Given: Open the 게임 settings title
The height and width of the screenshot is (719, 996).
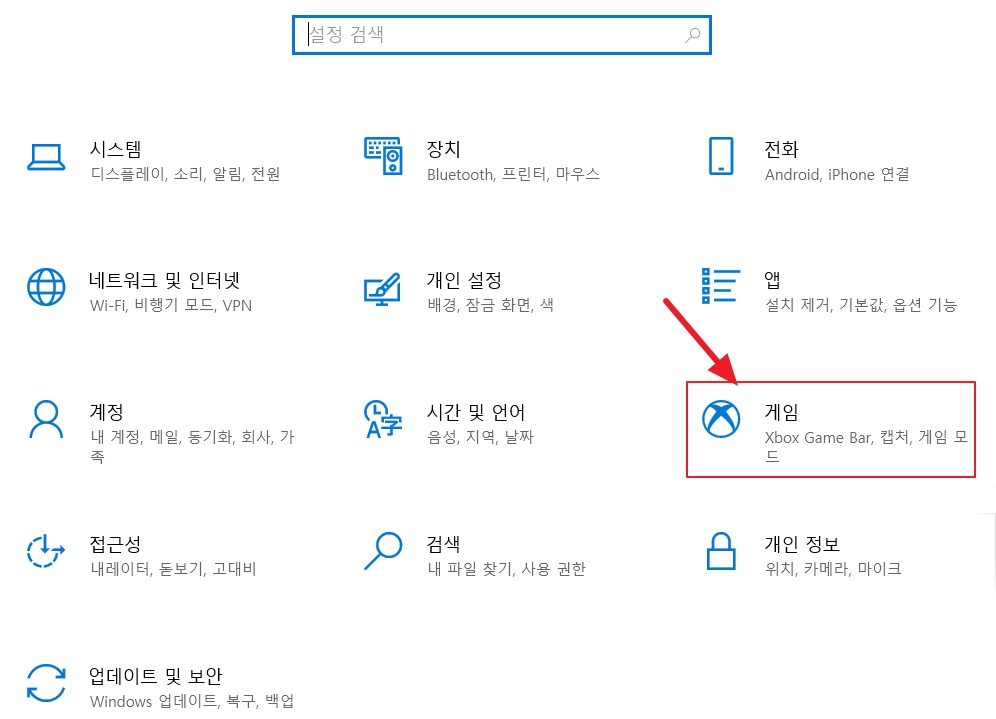Looking at the screenshot, I should click(x=781, y=412).
